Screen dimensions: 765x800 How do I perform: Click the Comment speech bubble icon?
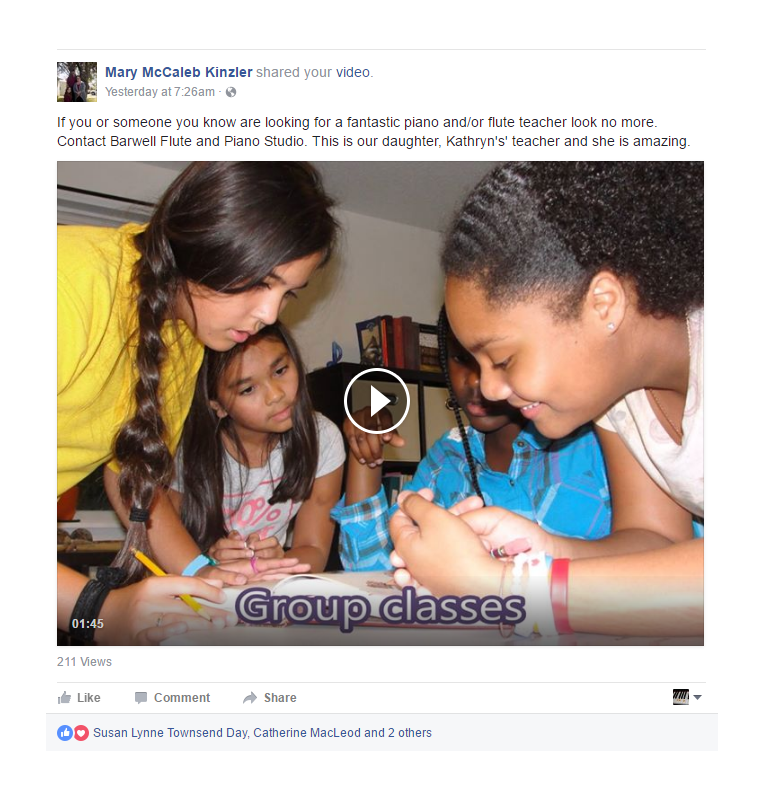click(x=141, y=697)
